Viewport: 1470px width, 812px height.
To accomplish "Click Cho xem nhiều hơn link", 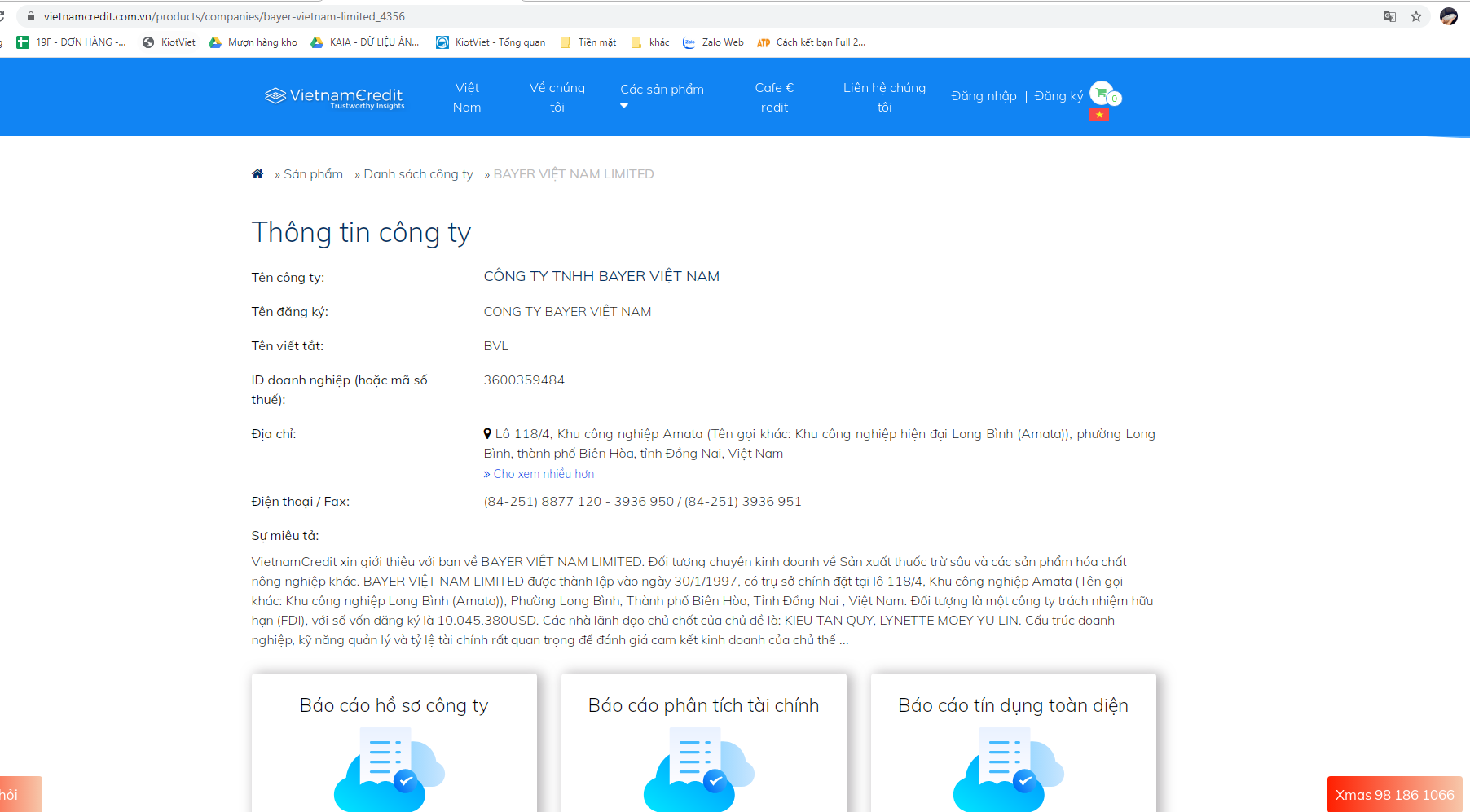I will coord(544,474).
